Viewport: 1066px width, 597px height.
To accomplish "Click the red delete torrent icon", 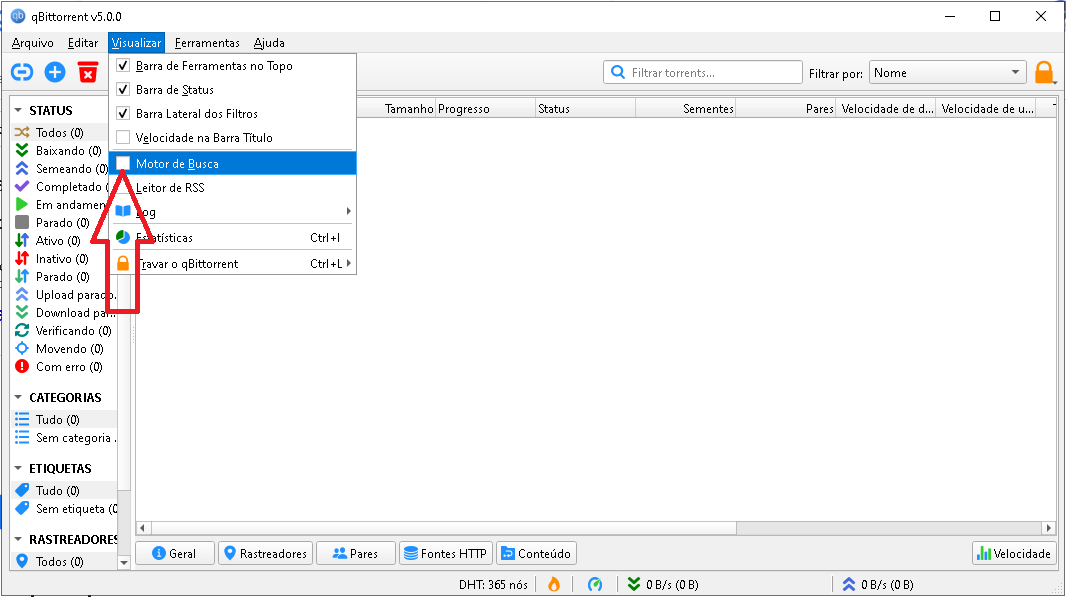I will click(88, 71).
